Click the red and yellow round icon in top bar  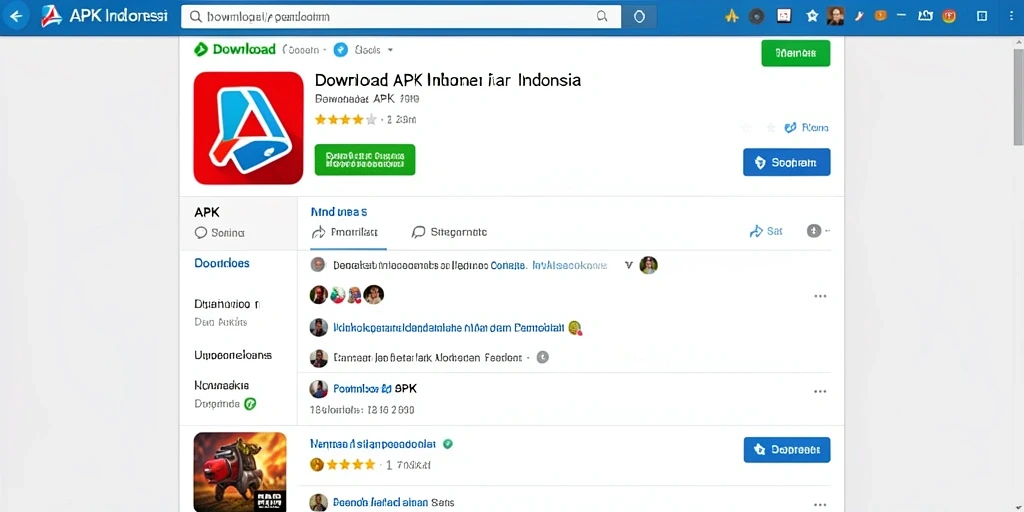point(949,16)
